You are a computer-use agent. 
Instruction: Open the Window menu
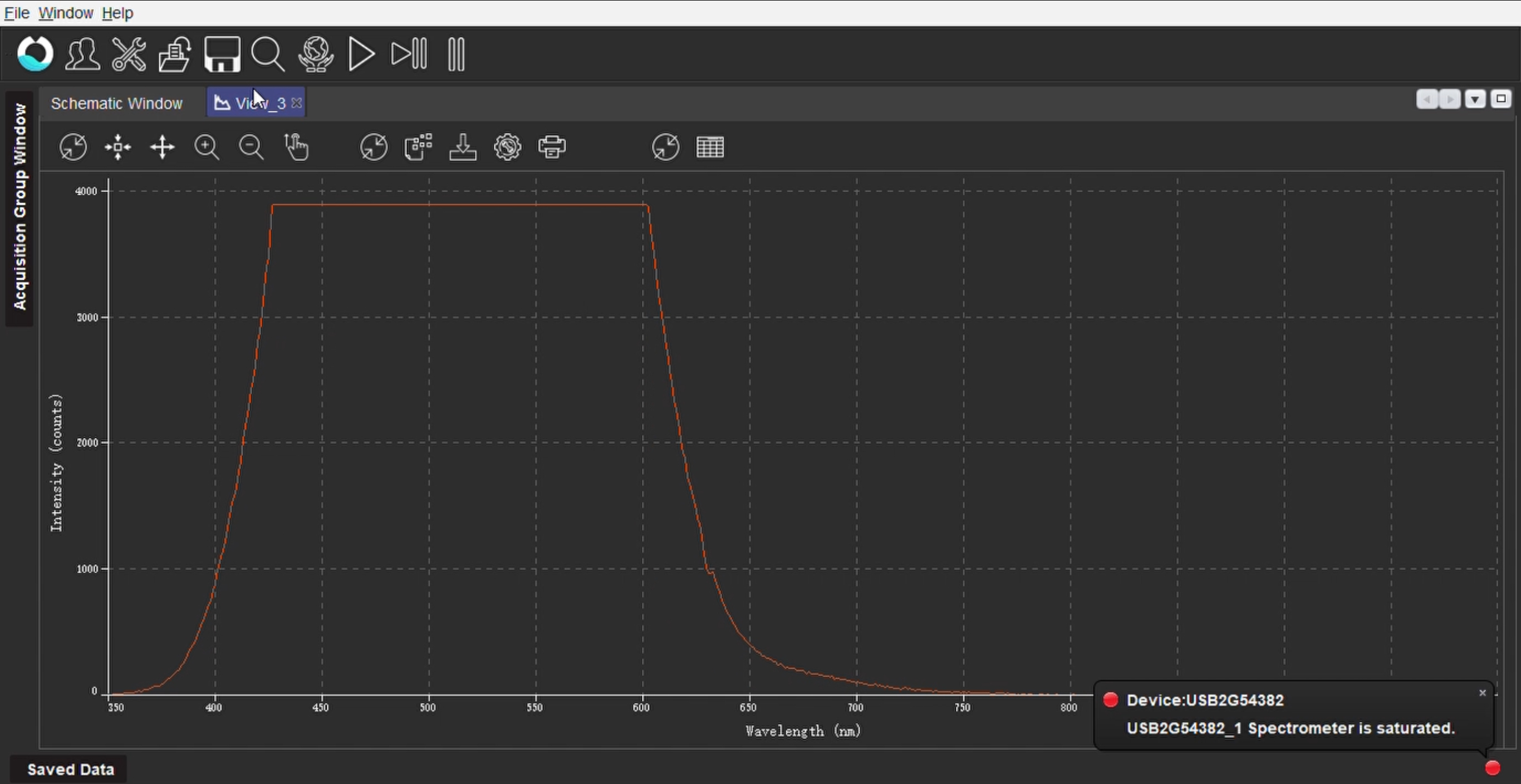click(x=66, y=12)
